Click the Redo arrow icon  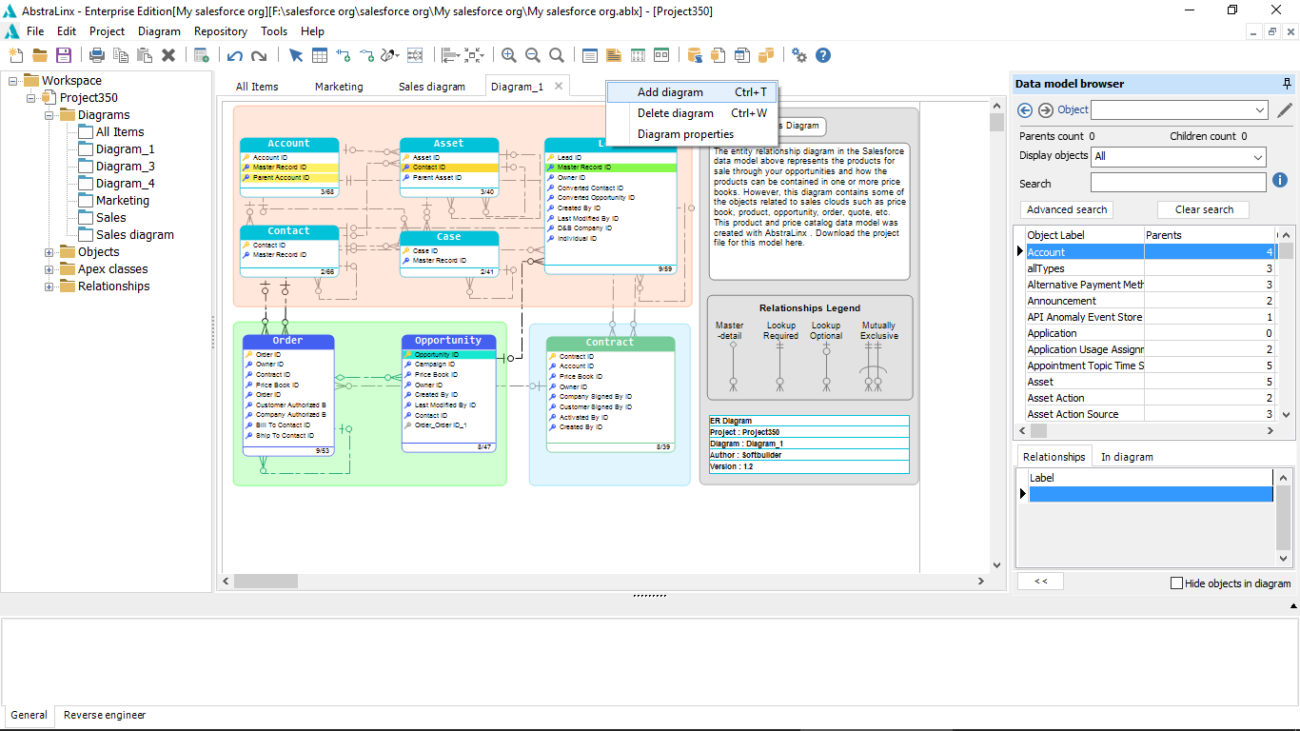[x=259, y=55]
